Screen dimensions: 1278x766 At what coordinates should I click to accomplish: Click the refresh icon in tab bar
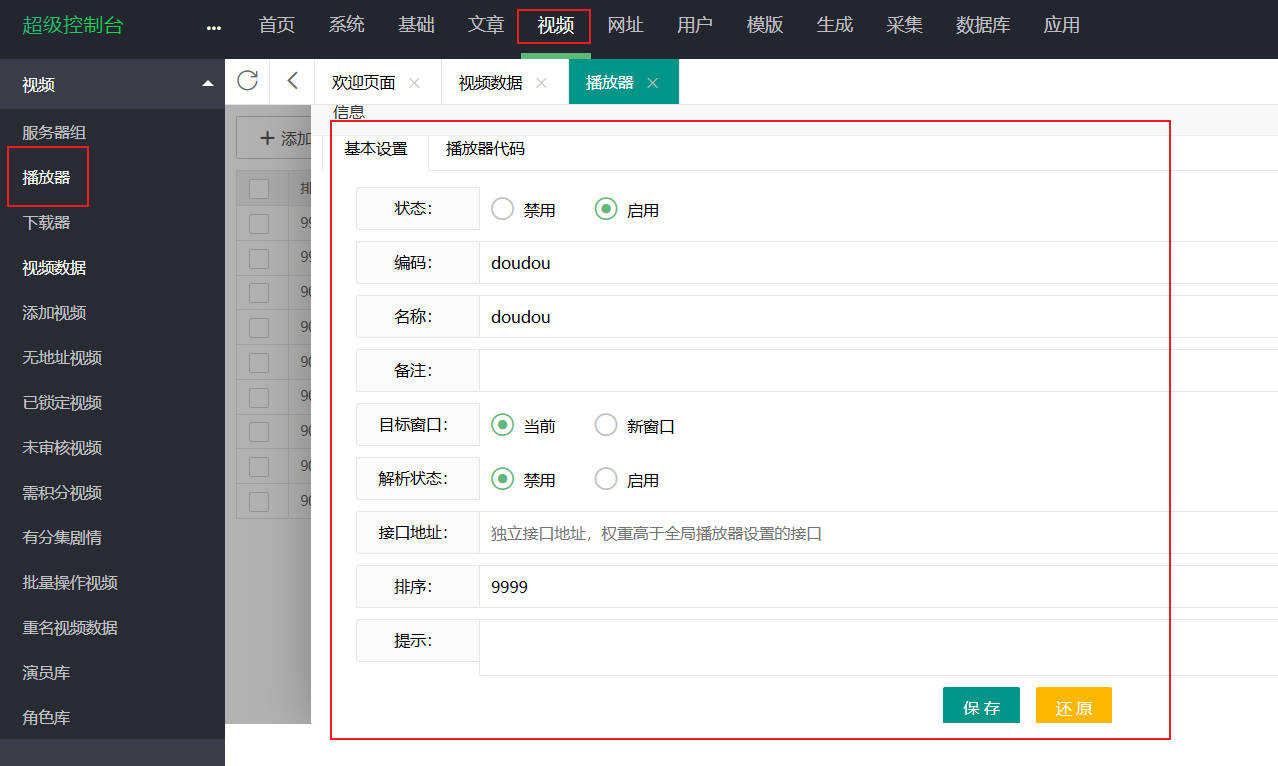point(247,81)
